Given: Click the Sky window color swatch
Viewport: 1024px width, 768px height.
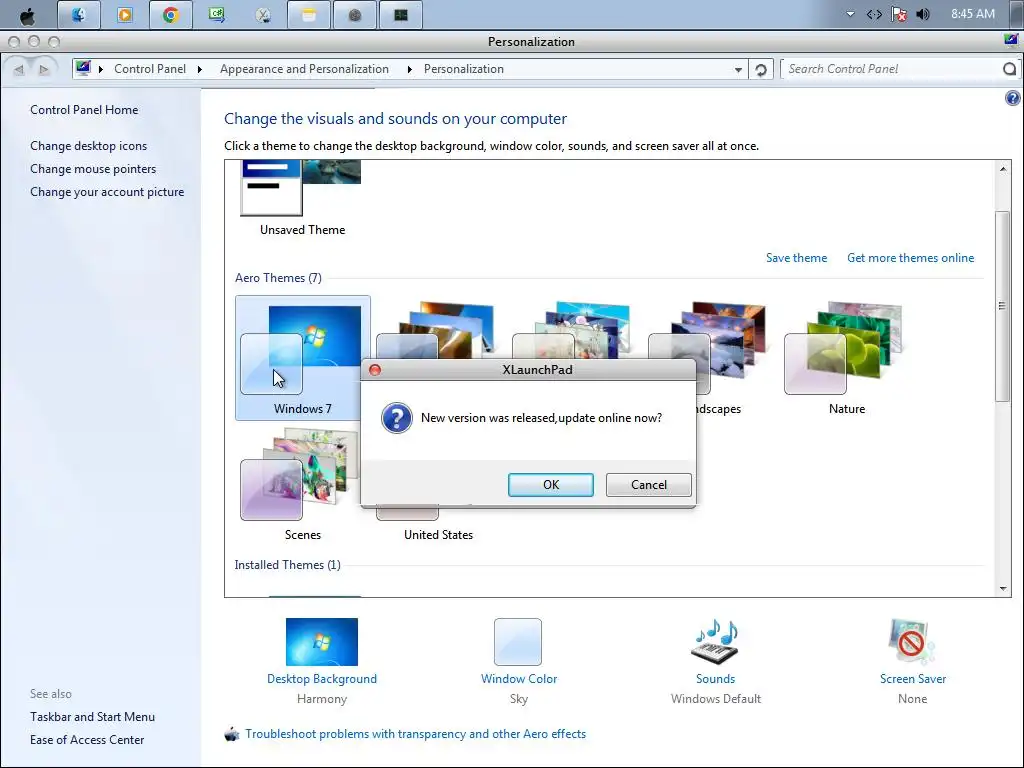Looking at the screenshot, I should click(518, 642).
